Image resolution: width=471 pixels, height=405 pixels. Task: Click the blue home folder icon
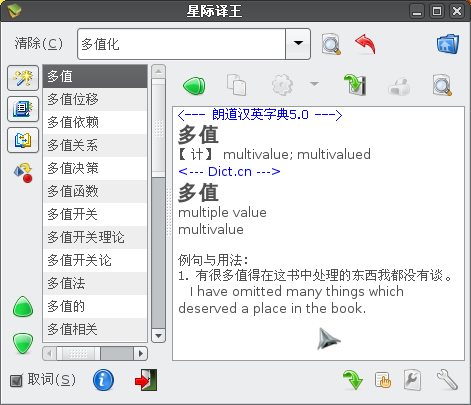448,44
